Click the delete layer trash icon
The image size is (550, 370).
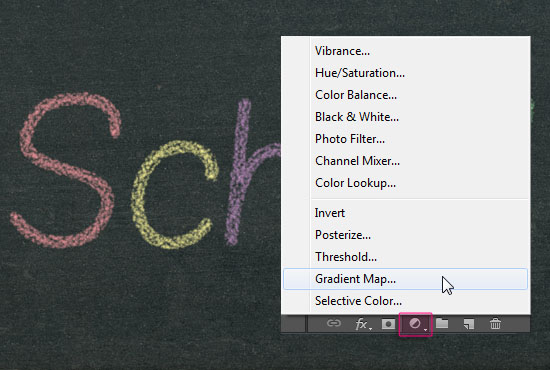(495, 323)
